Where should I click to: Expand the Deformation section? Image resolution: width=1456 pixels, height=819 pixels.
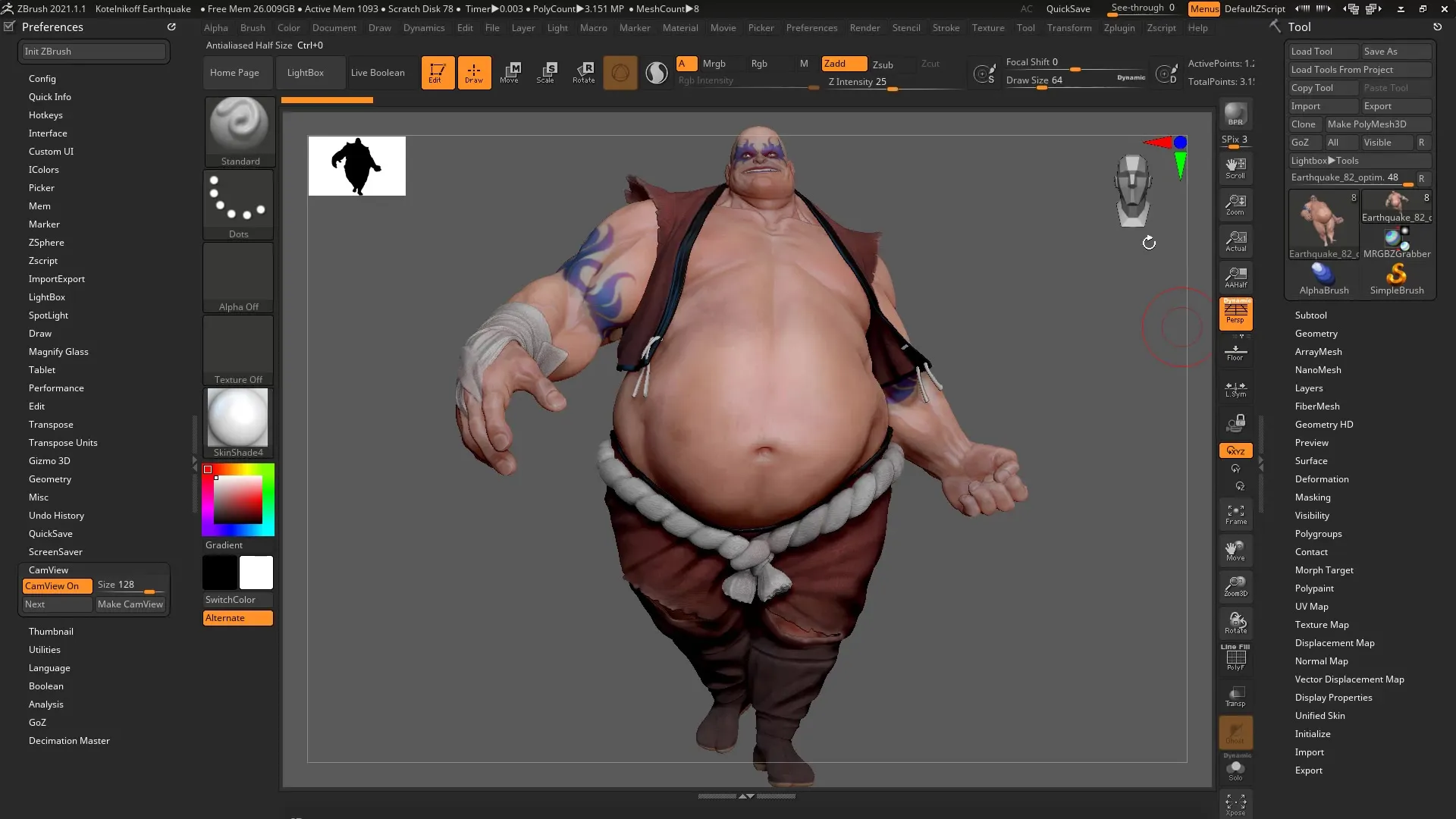1321,479
